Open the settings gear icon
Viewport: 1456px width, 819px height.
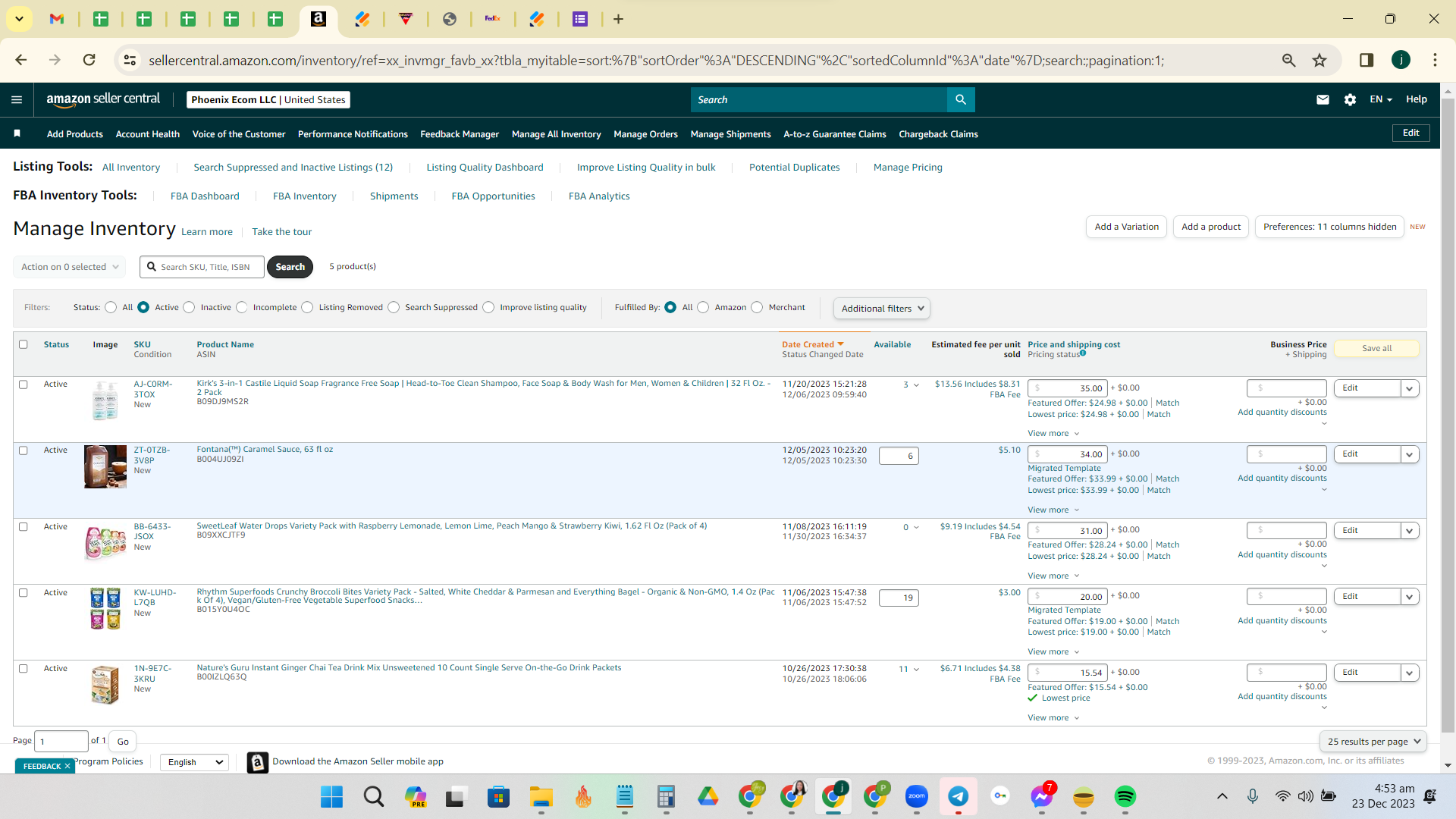click(x=1350, y=99)
